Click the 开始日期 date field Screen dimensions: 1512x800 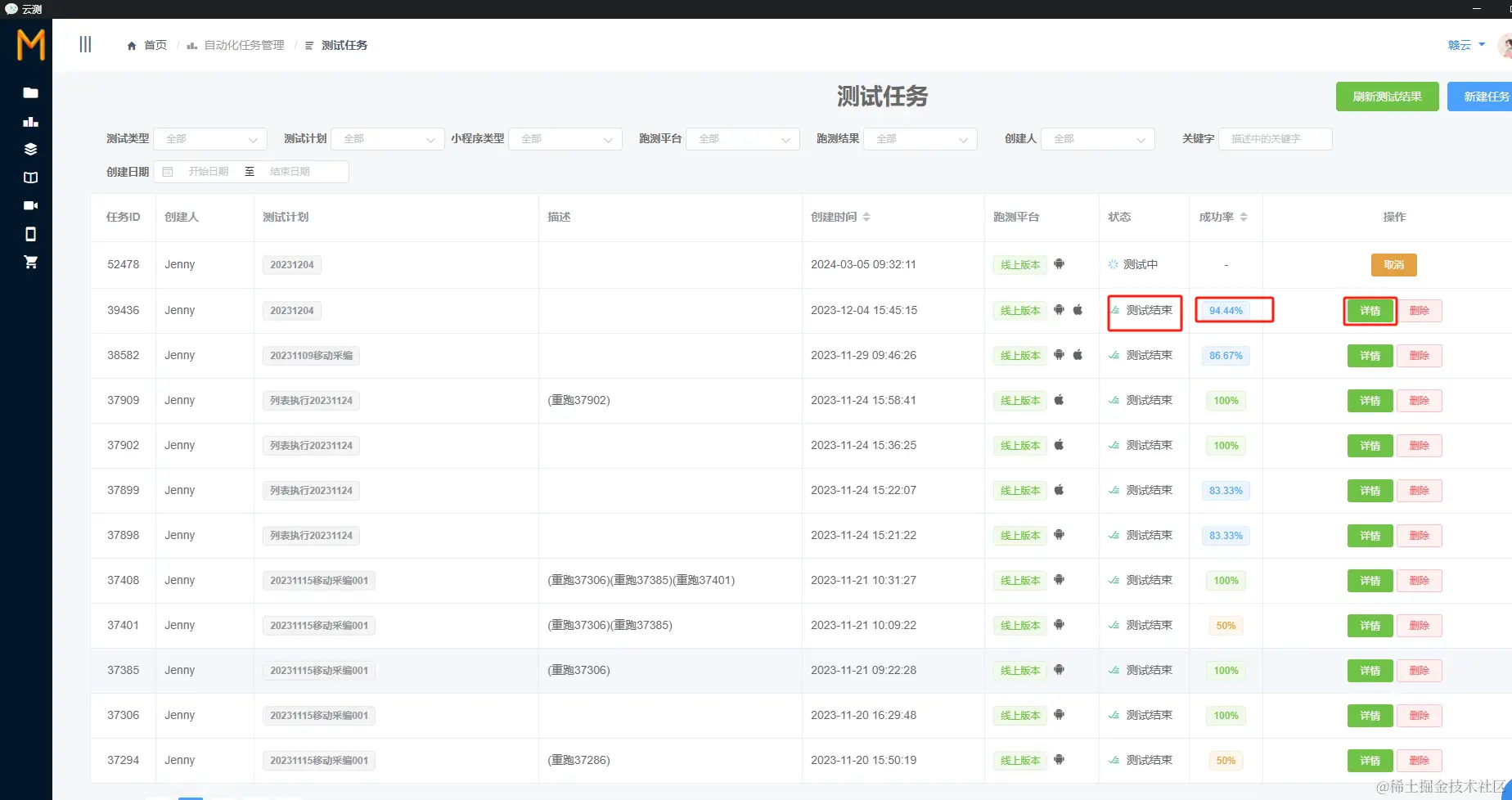tap(209, 172)
